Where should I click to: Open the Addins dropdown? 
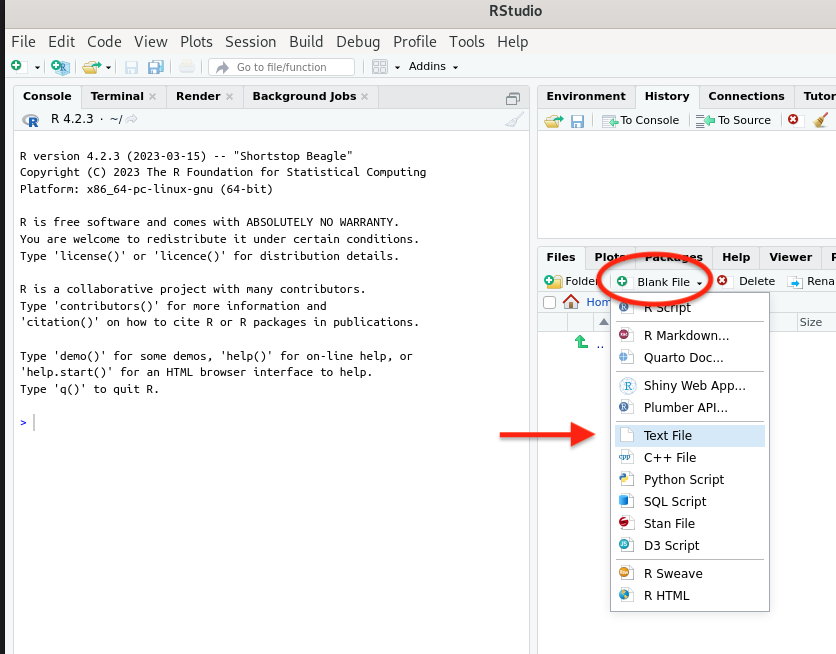[x=433, y=66]
